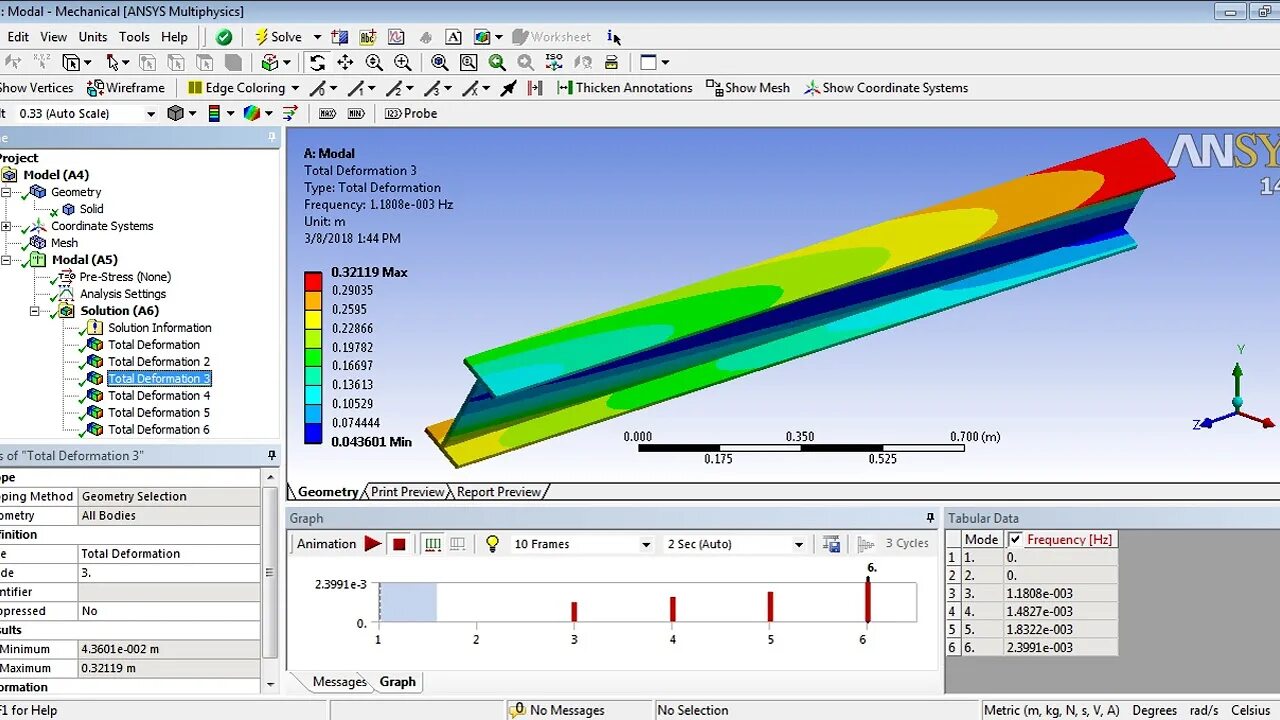Toggle Wireframe display mode
Screen dimensions: 1280x720
126,88
